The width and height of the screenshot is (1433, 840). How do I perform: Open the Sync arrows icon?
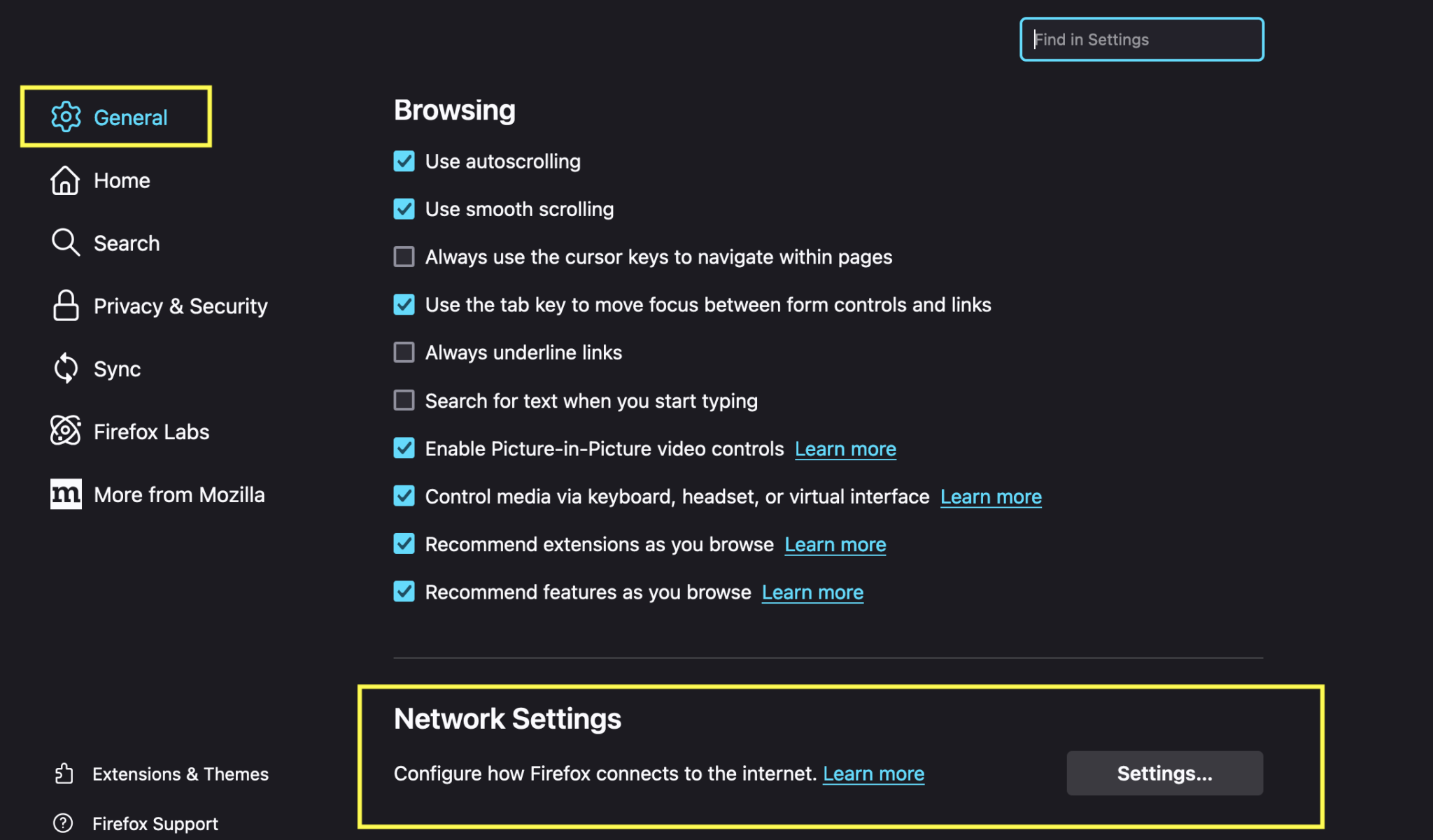pyautogui.click(x=66, y=369)
